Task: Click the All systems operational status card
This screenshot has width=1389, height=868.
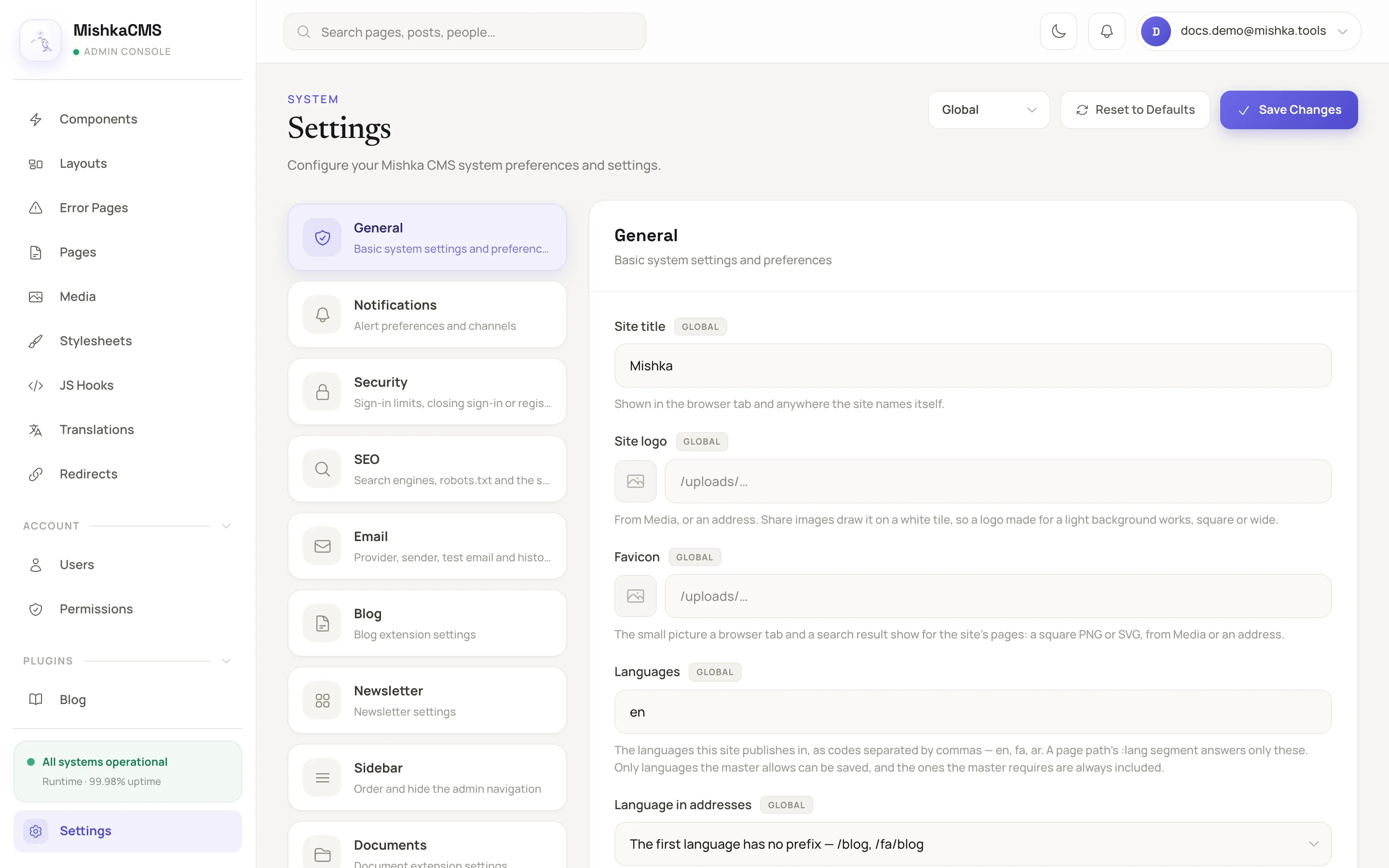Action: pyautogui.click(x=127, y=772)
